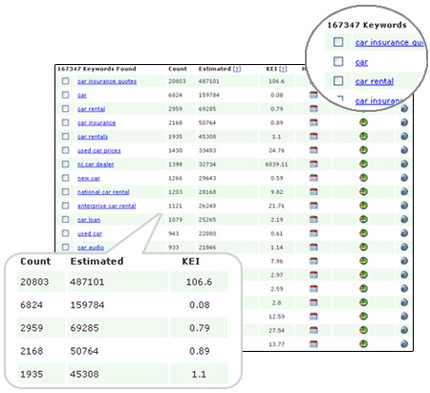The image size is (430, 393).
Task: Open globe icon in 'used car prices' row
Action: point(404,150)
